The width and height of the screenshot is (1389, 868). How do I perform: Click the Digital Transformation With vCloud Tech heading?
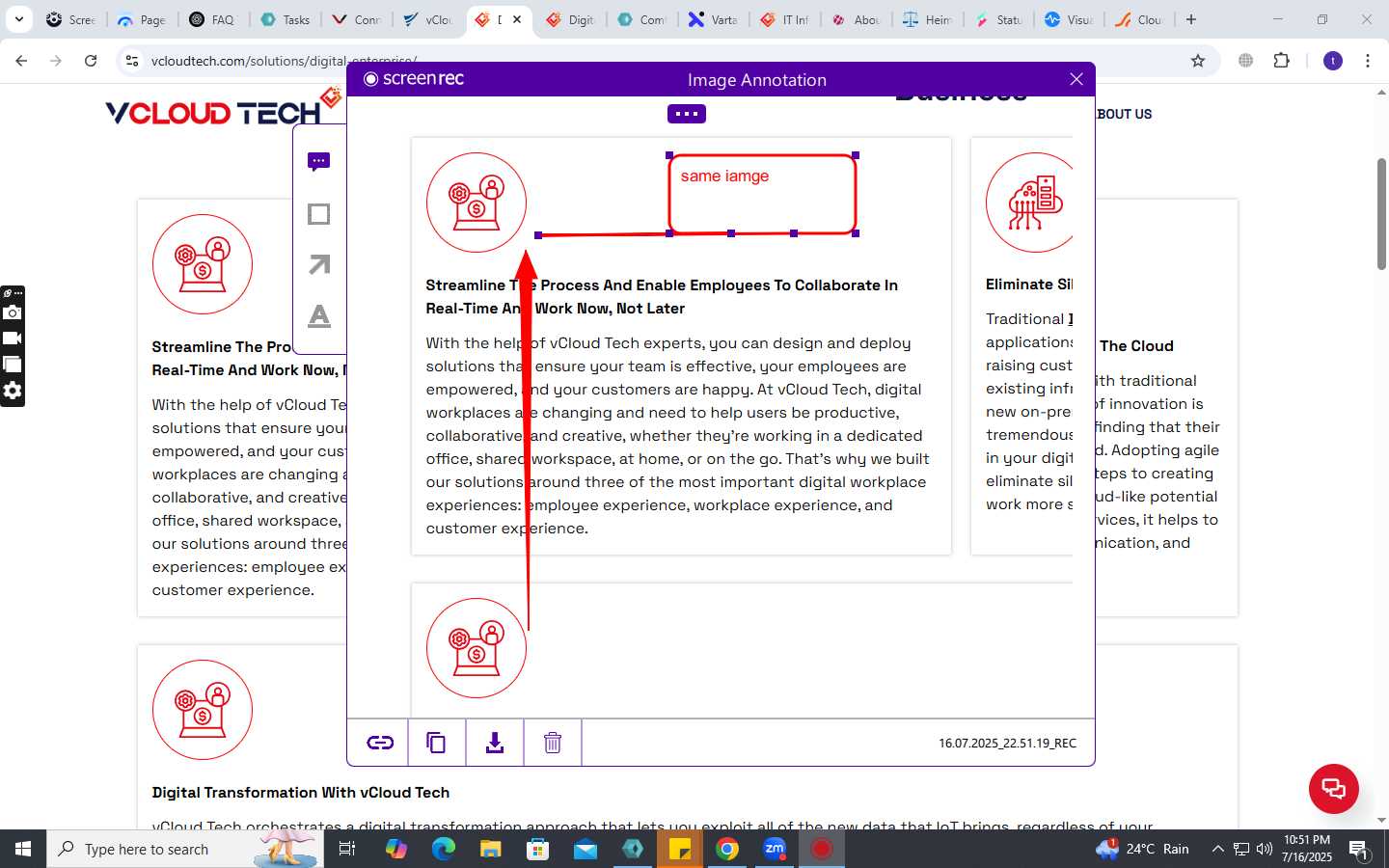[x=301, y=792]
